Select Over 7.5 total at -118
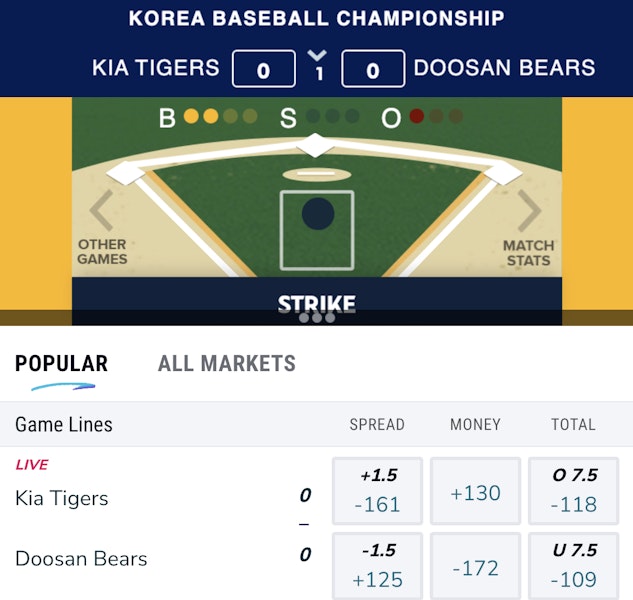 [573, 491]
